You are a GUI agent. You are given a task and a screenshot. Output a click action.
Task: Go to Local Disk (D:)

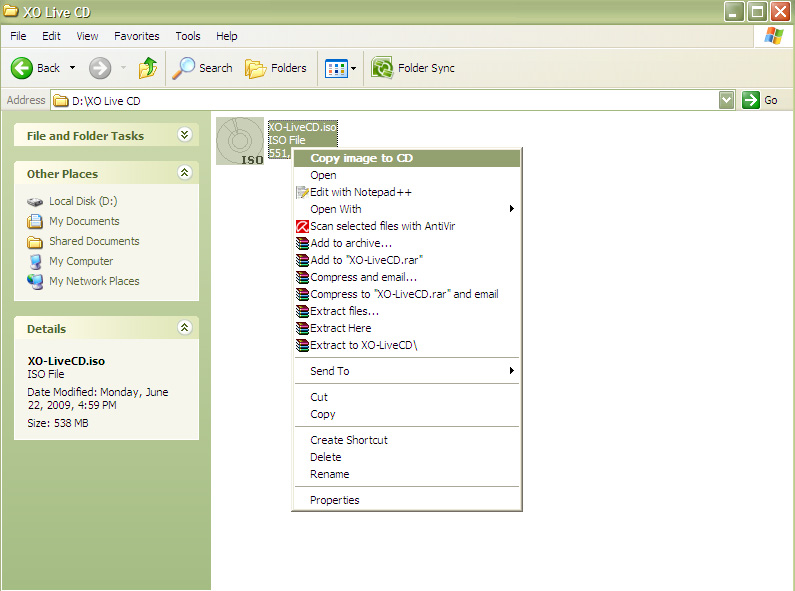click(83, 201)
